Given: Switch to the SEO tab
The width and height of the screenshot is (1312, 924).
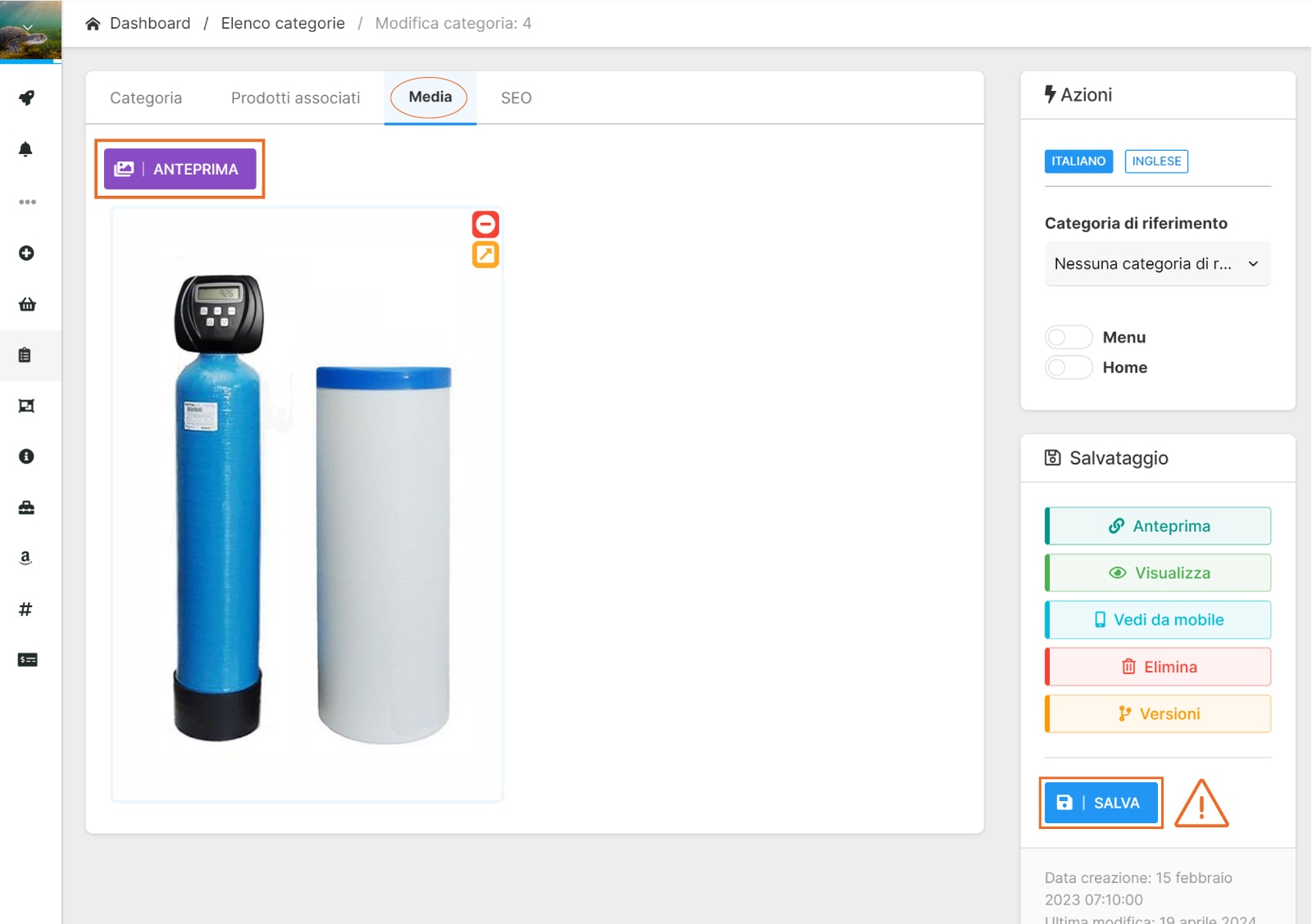Looking at the screenshot, I should (x=516, y=98).
